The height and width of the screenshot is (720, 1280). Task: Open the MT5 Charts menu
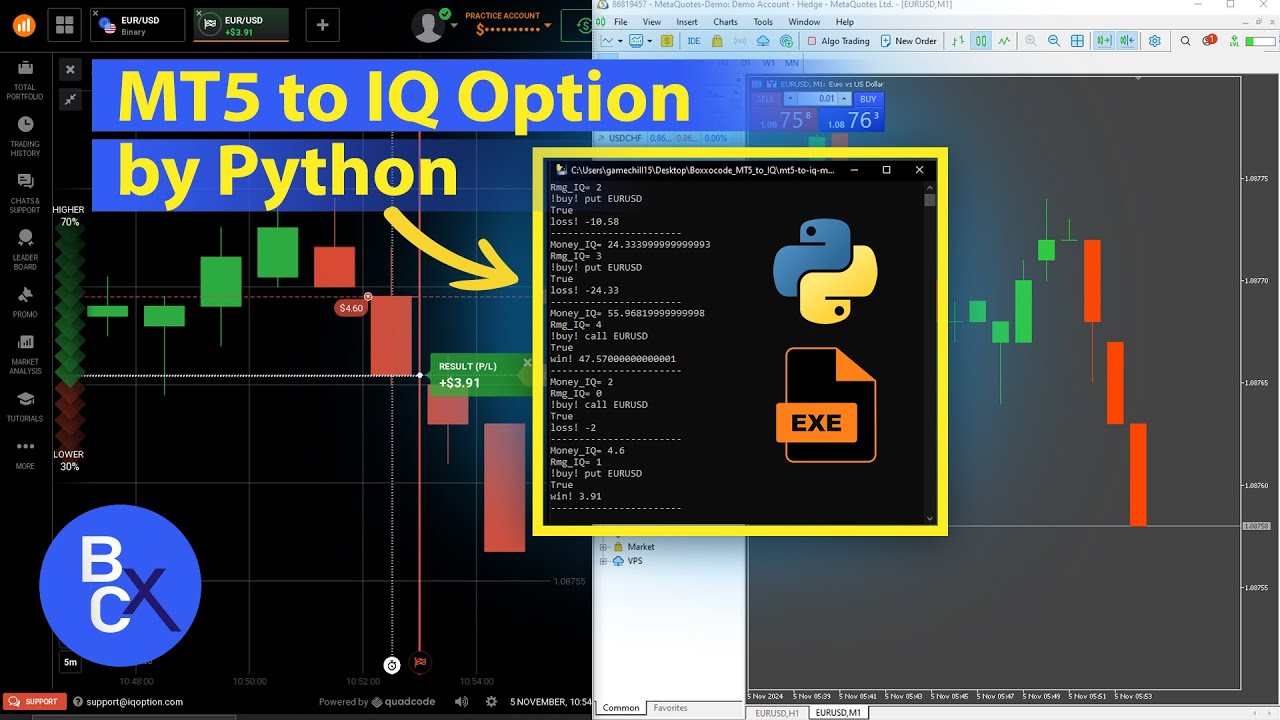point(725,22)
